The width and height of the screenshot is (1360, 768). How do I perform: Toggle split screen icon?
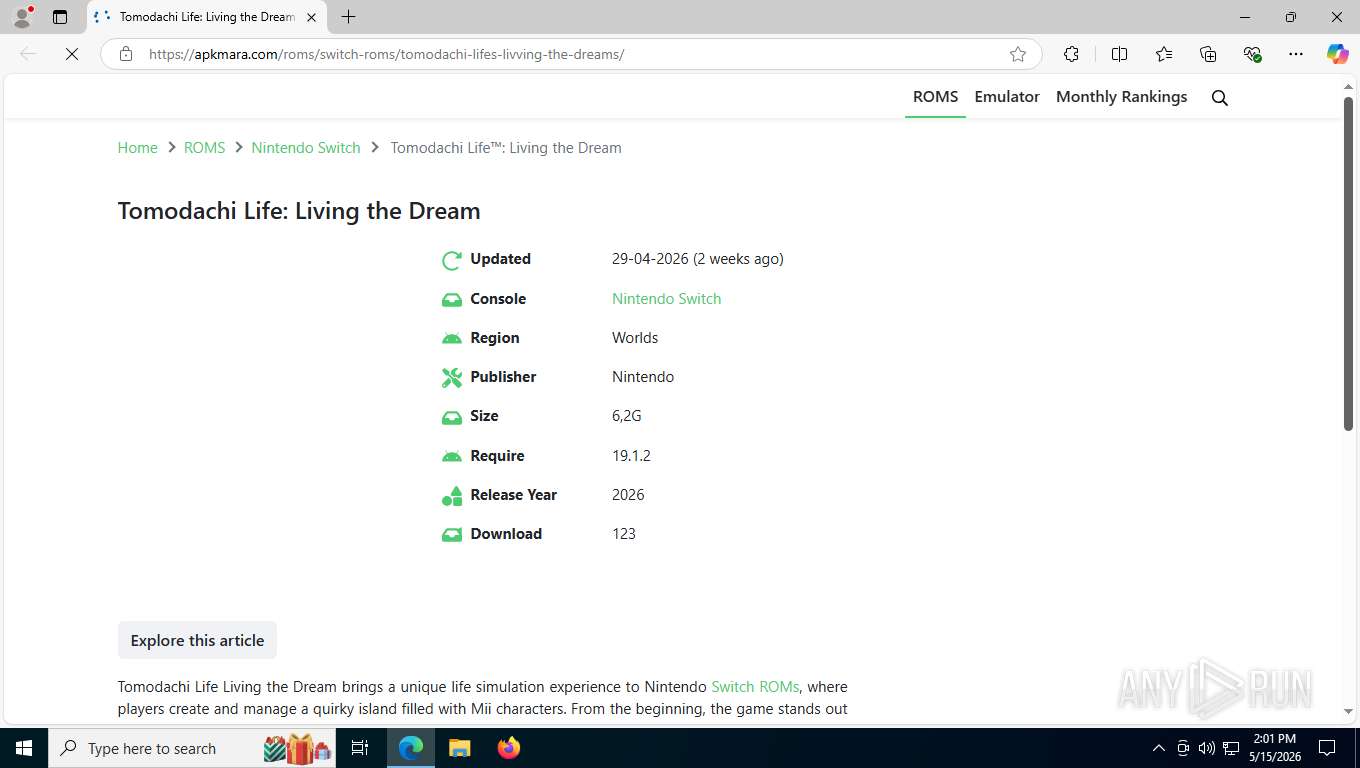point(1119,54)
